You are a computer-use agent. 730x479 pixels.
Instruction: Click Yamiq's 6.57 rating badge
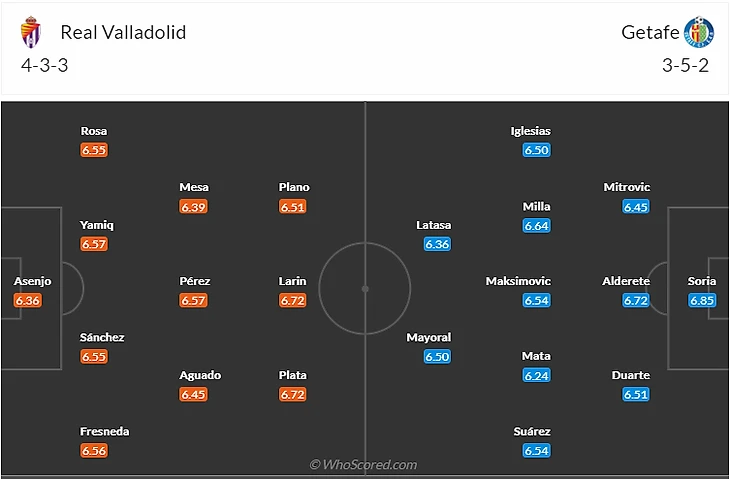(x=94, y=244)
